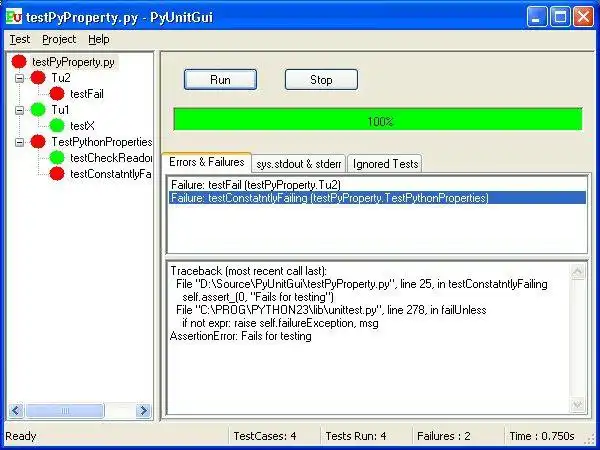Click the green dot for testCheckReadonly

click(x=57, y=158)
